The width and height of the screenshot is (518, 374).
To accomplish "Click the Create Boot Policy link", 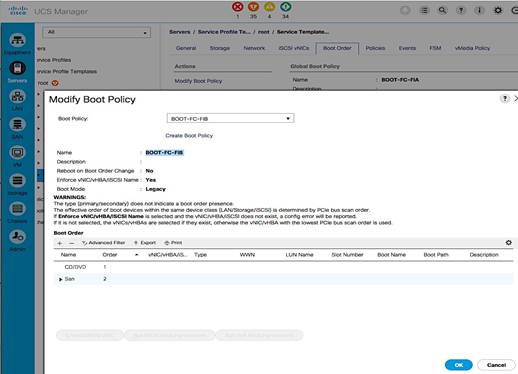I will tap(189, 136).
